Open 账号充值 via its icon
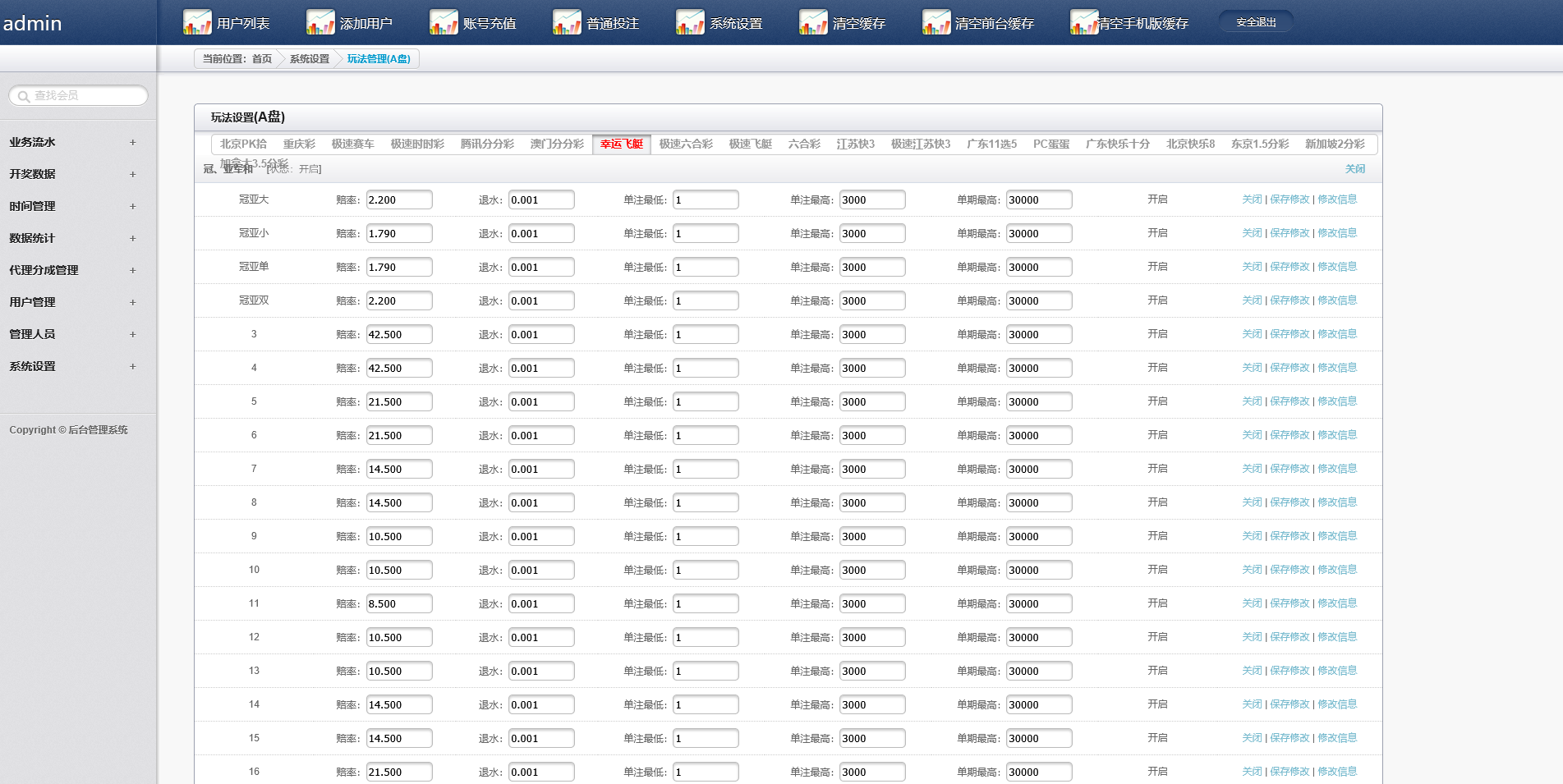The height and width of the screenshot is (784, 1563). tap(444, 22)
